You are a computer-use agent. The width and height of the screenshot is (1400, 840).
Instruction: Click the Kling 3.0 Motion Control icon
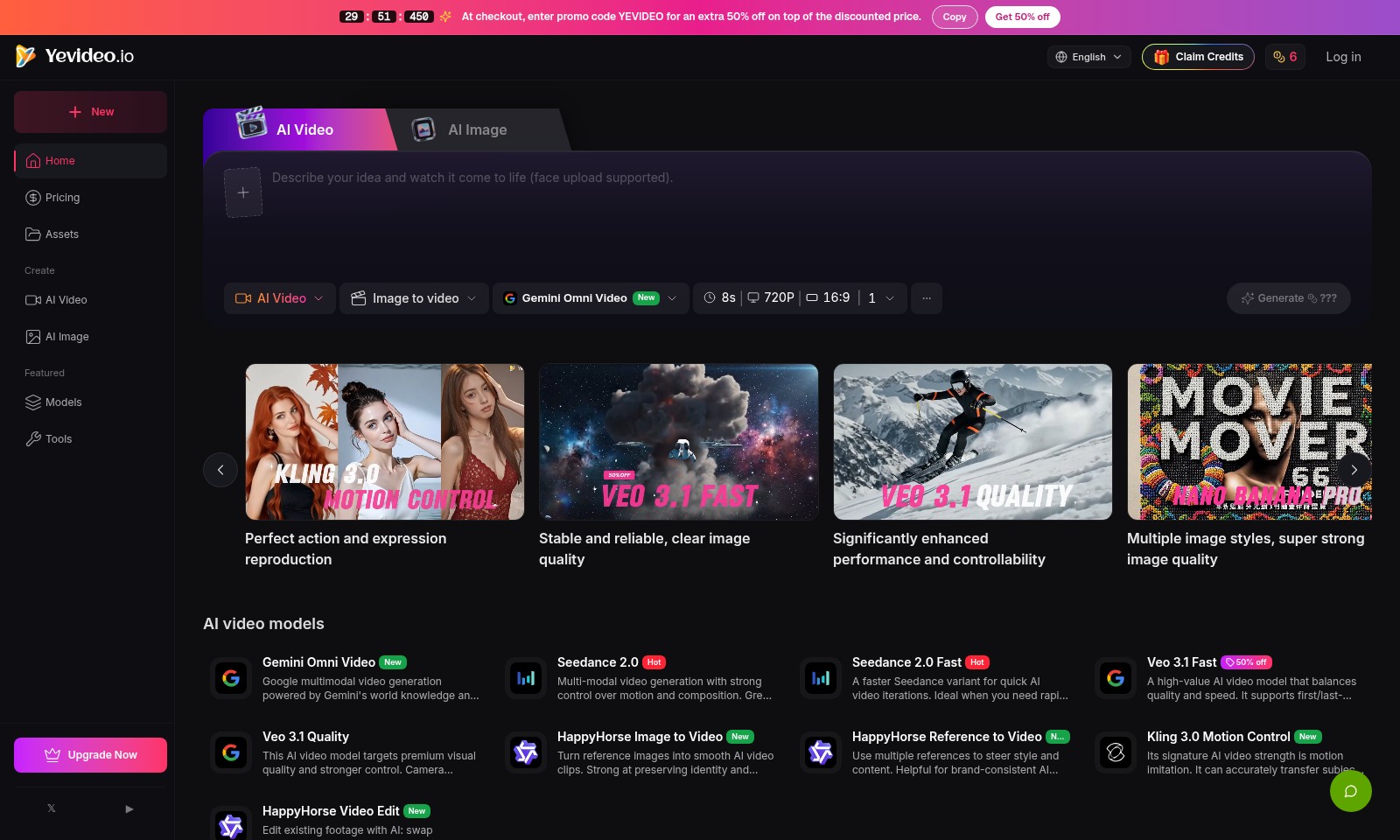[1116, 752]
